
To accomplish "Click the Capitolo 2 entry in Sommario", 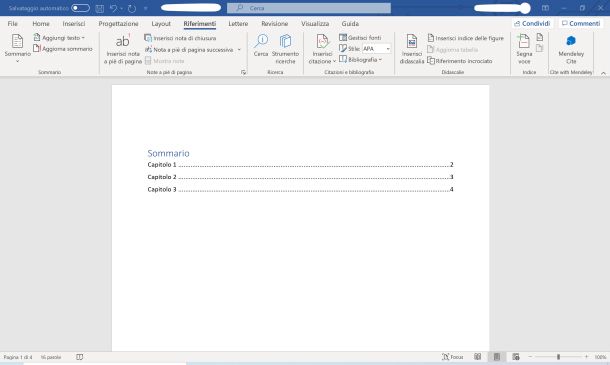I will (300, 177).
